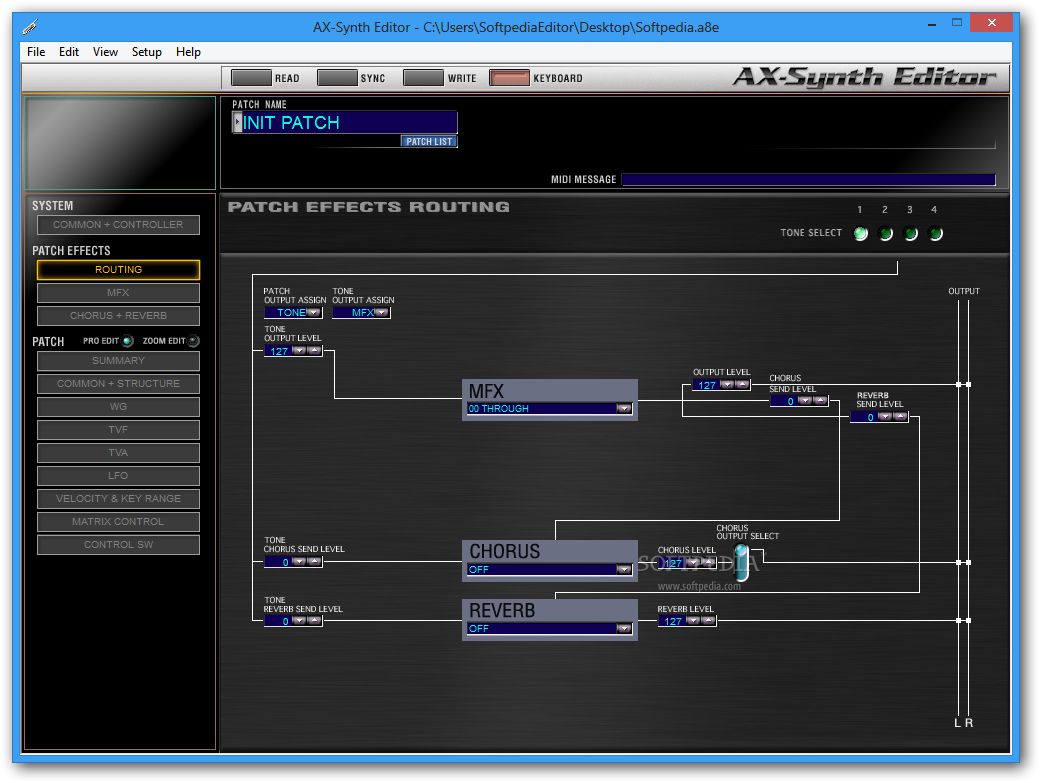Increase Tone Reverb Send Level
This screenshot has width=1040, height=783.
tap(314, 621)
